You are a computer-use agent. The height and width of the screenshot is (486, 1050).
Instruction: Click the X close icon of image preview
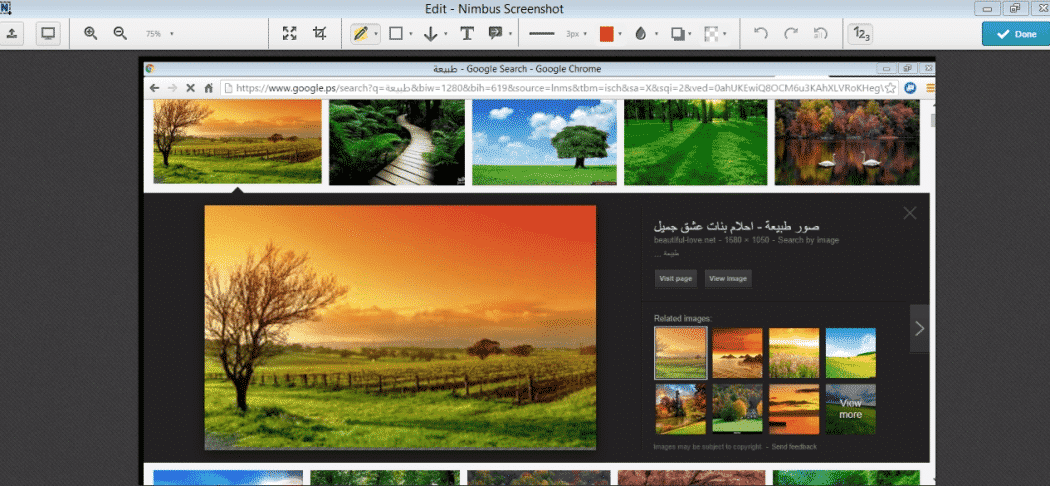click(909, 213)
